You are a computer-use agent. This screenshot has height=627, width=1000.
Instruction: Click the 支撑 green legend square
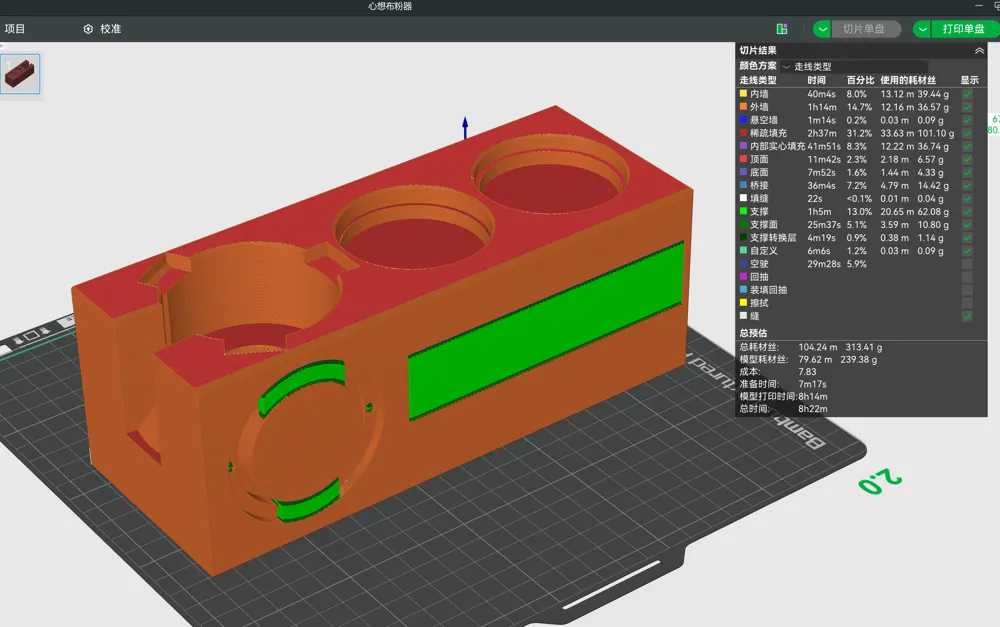pyautogui.click(x=743, y=212)
